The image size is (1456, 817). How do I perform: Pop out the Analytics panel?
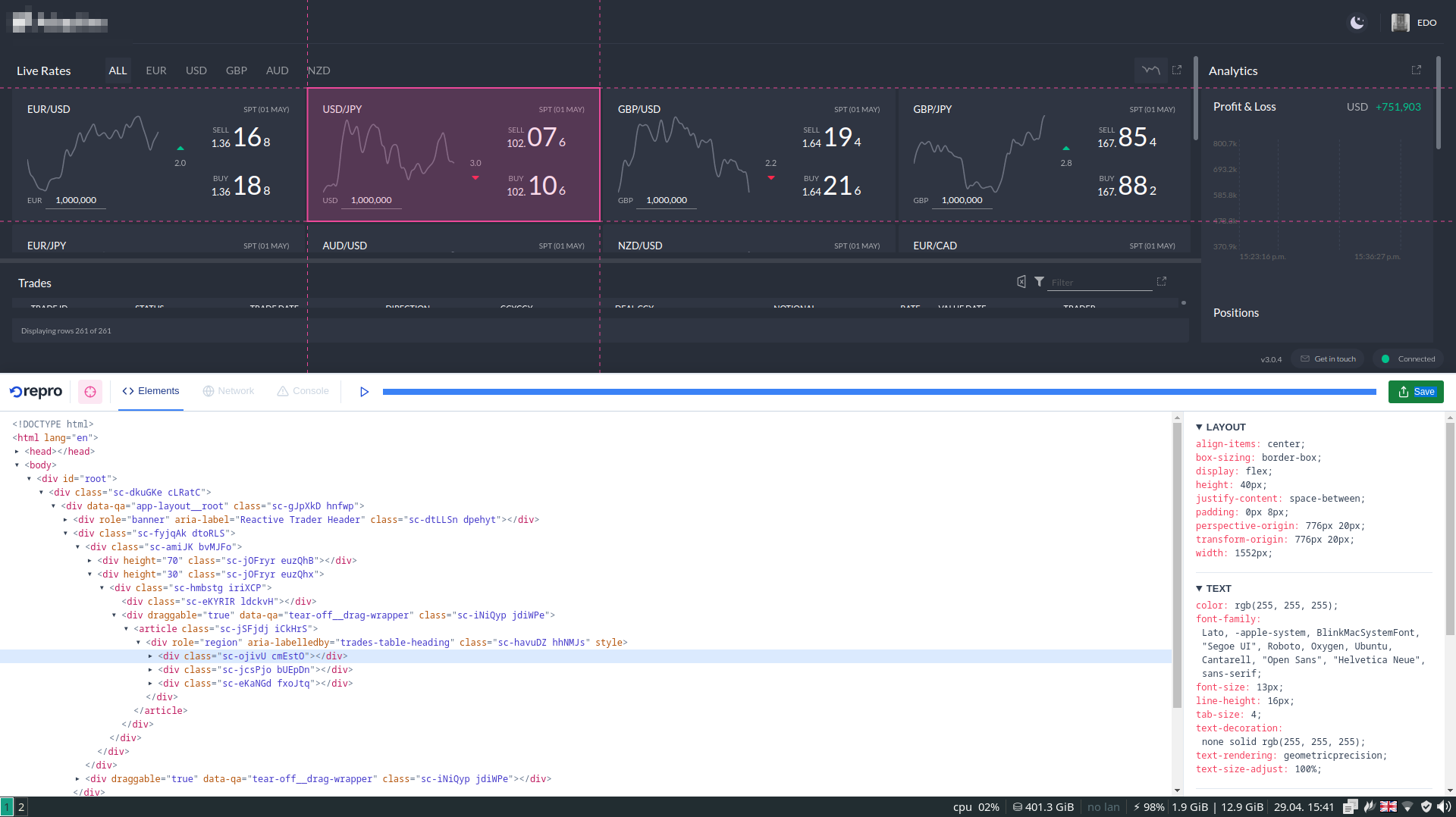[x=1416, y=70]
